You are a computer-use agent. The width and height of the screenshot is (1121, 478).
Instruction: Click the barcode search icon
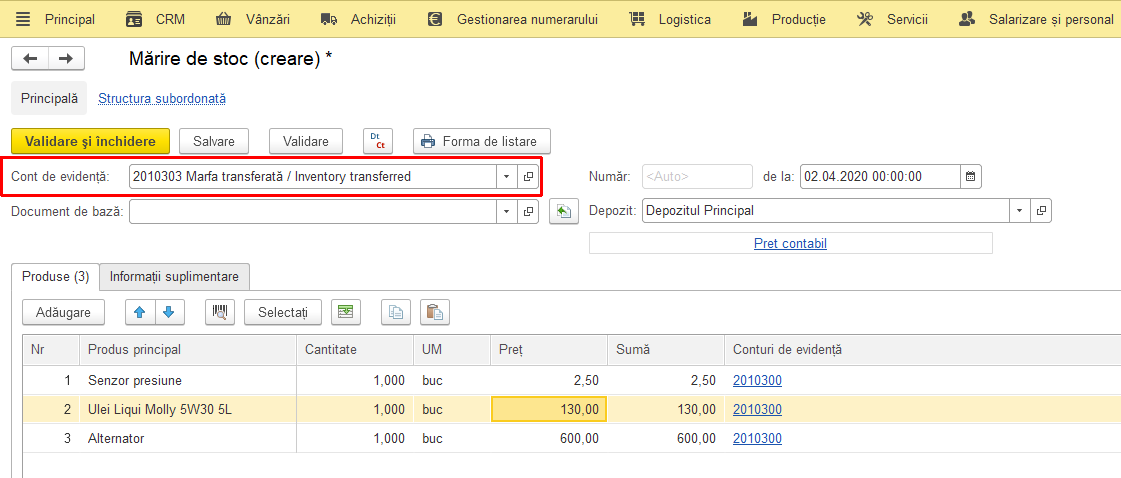click(220, 312)
